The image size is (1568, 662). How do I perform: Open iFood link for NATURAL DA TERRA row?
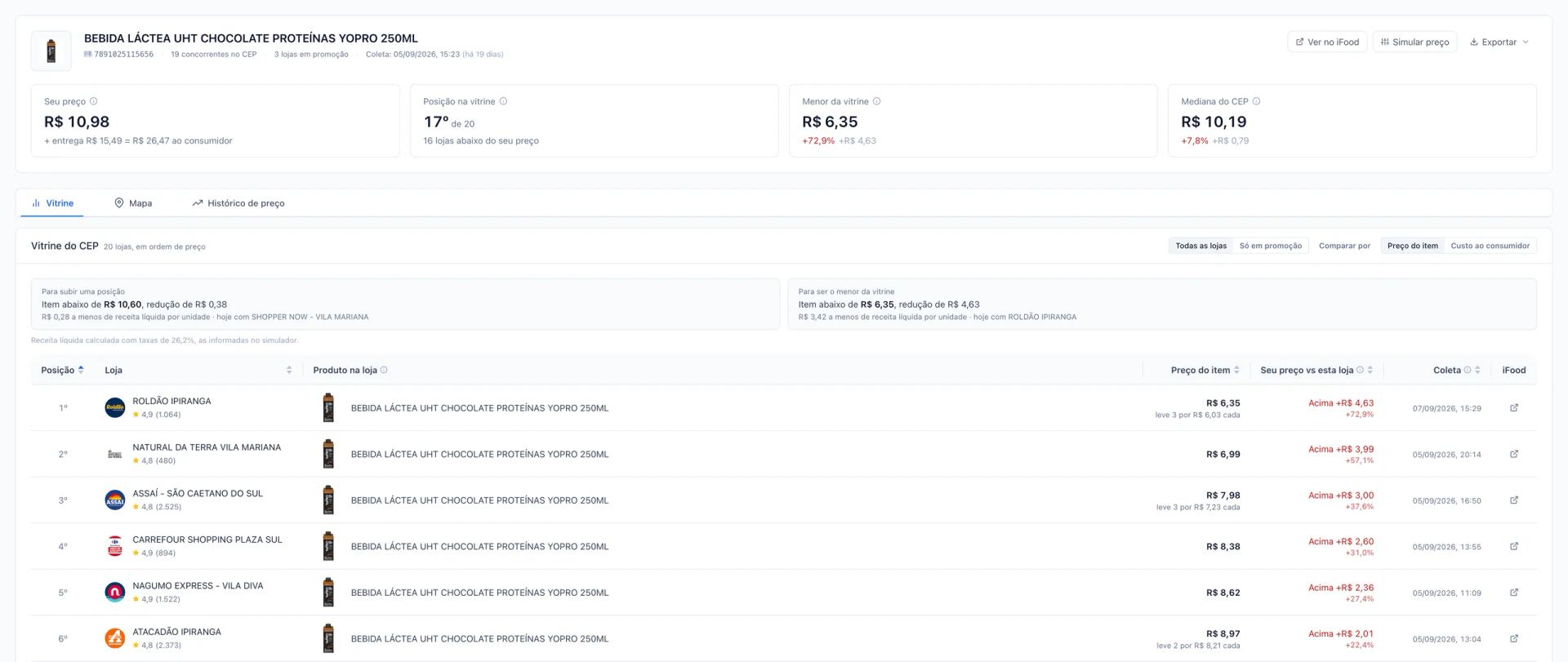pos(1513,454)
